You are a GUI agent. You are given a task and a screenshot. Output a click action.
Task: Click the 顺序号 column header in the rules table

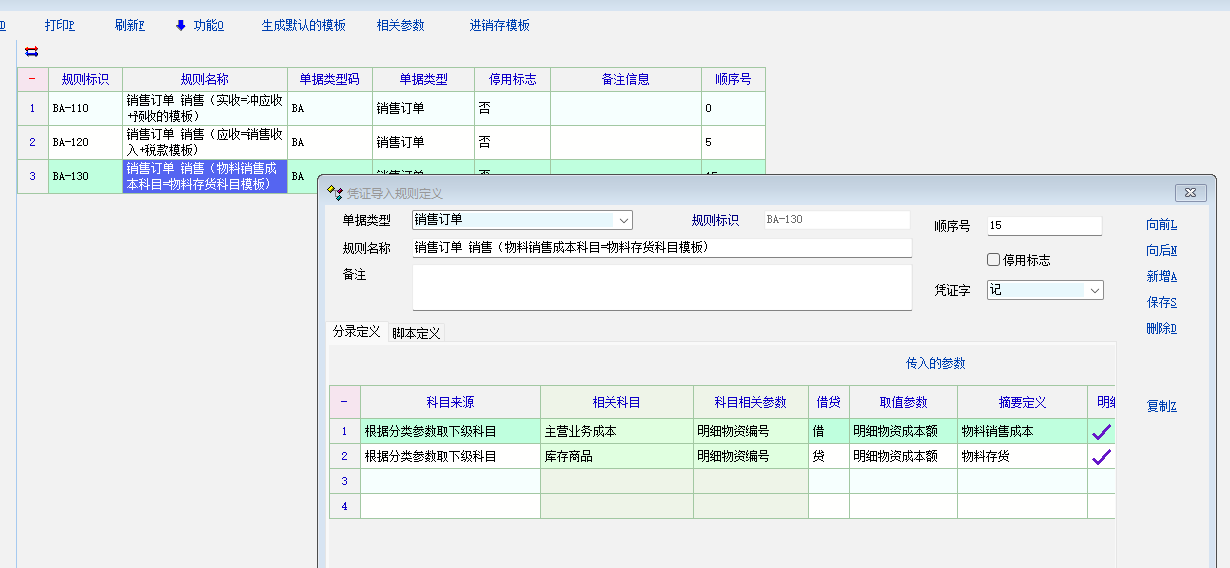coord(733,80)
